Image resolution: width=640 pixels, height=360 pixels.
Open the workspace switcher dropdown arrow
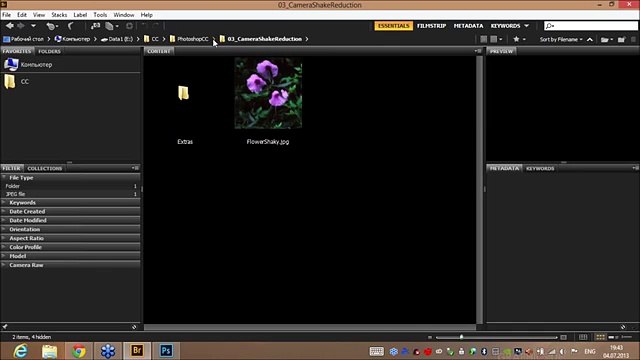click(x=527, y=26)
